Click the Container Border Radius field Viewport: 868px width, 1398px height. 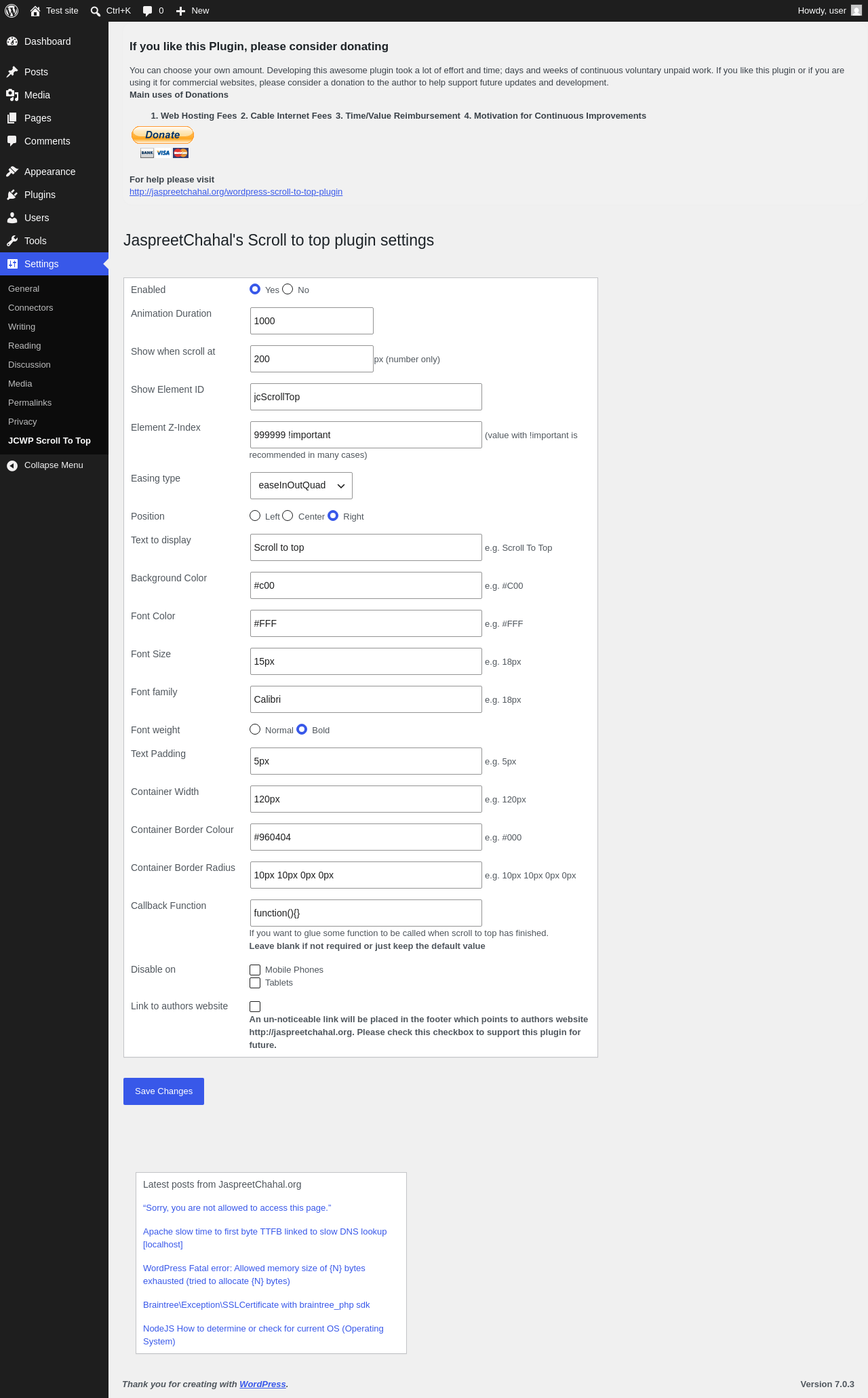(366, 875)
